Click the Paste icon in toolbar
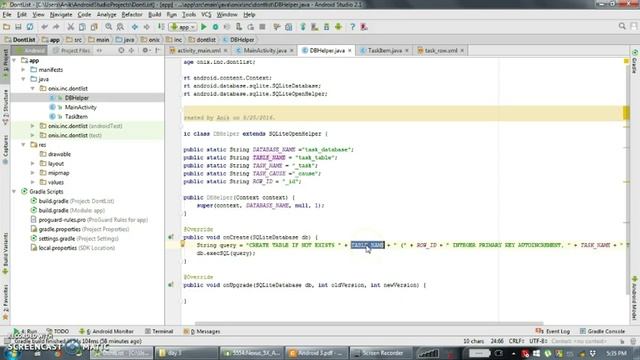 [94, 27]
